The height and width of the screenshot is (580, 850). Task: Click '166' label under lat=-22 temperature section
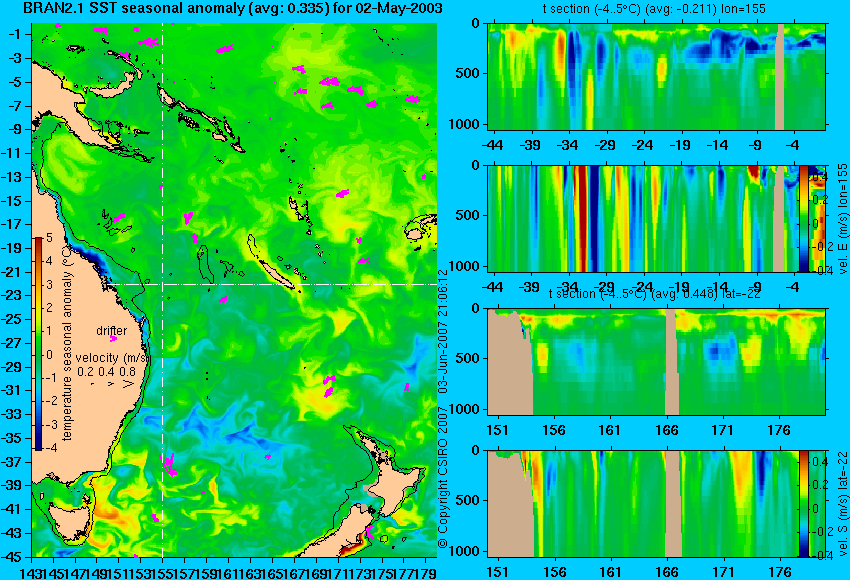[667, 430]
